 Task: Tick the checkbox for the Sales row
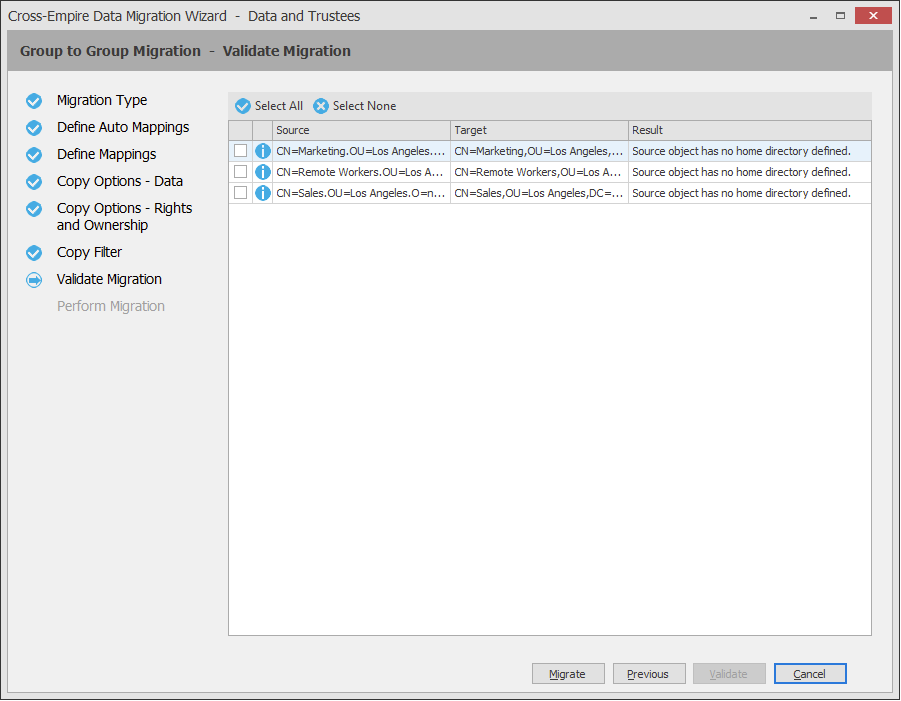[240, 192]
